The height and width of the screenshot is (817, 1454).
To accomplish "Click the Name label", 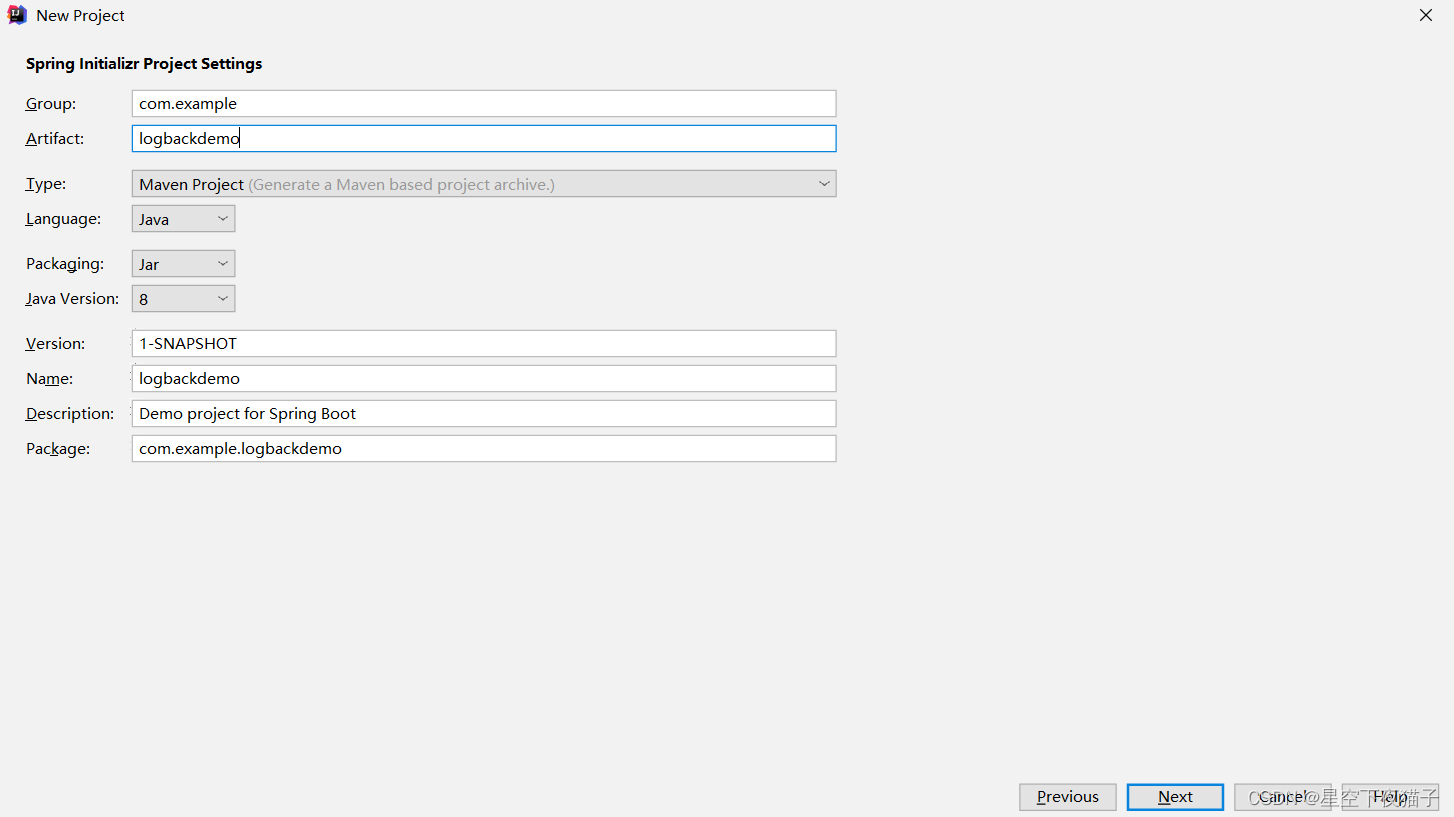I will click(x=49, y=379).
